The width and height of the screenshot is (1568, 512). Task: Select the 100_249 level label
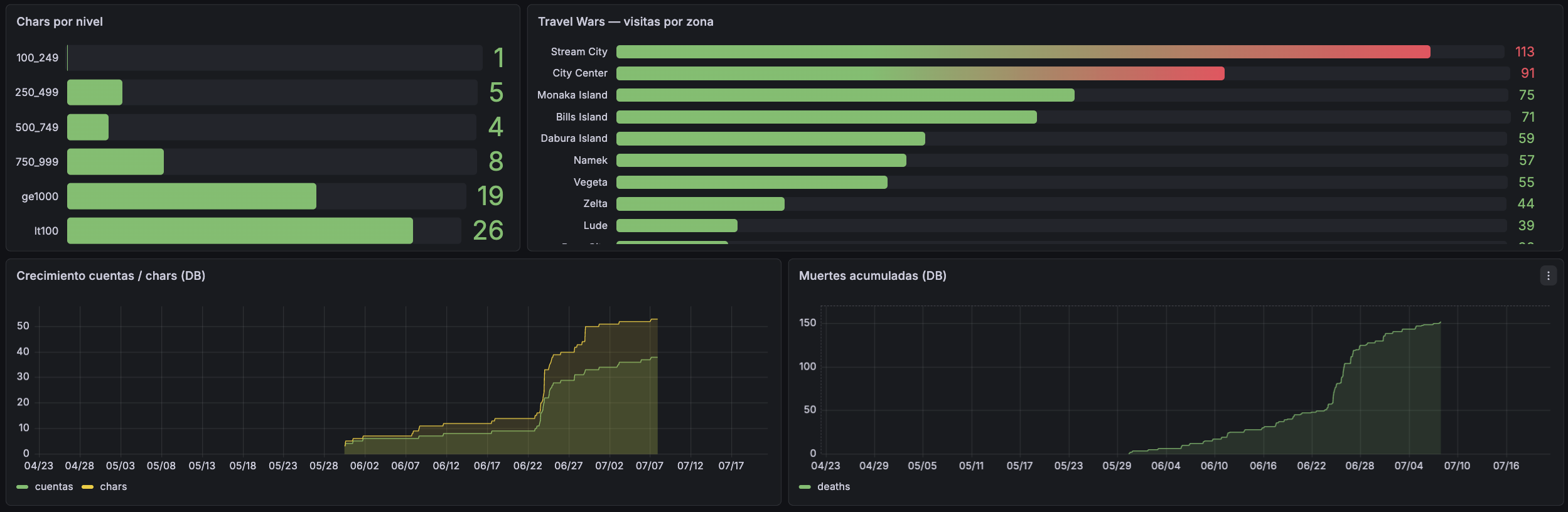(x=37, y=58)
